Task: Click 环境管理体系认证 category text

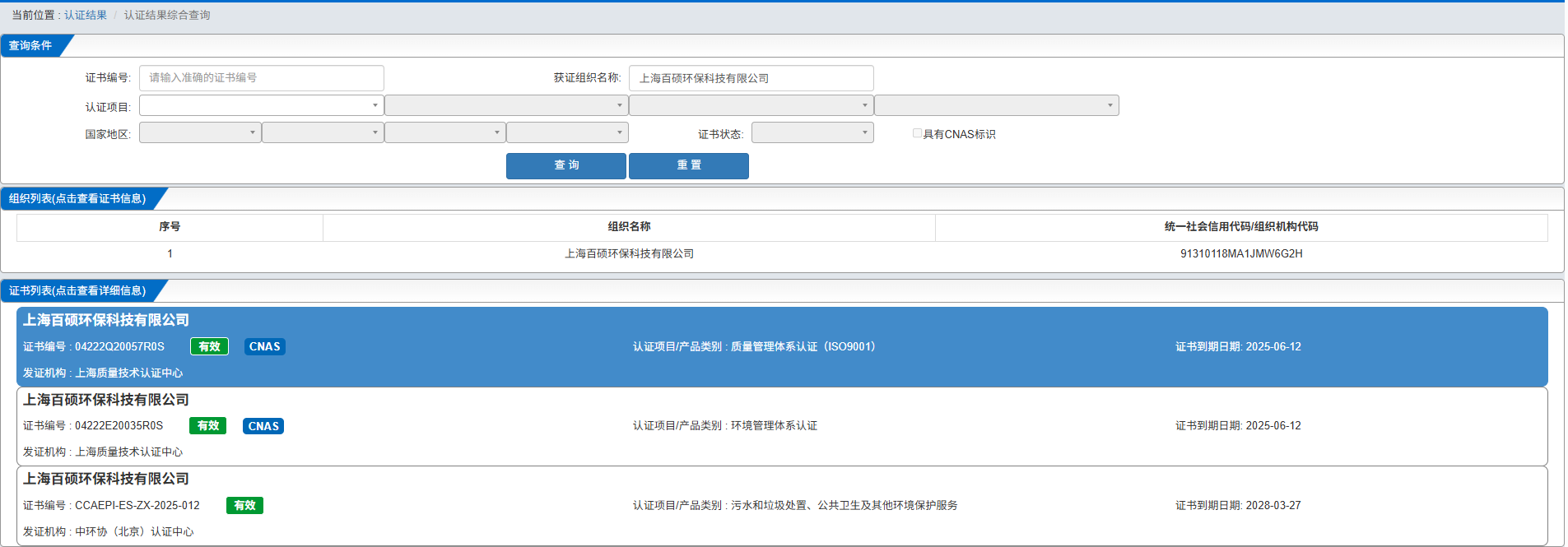Action: pos(774,426)
